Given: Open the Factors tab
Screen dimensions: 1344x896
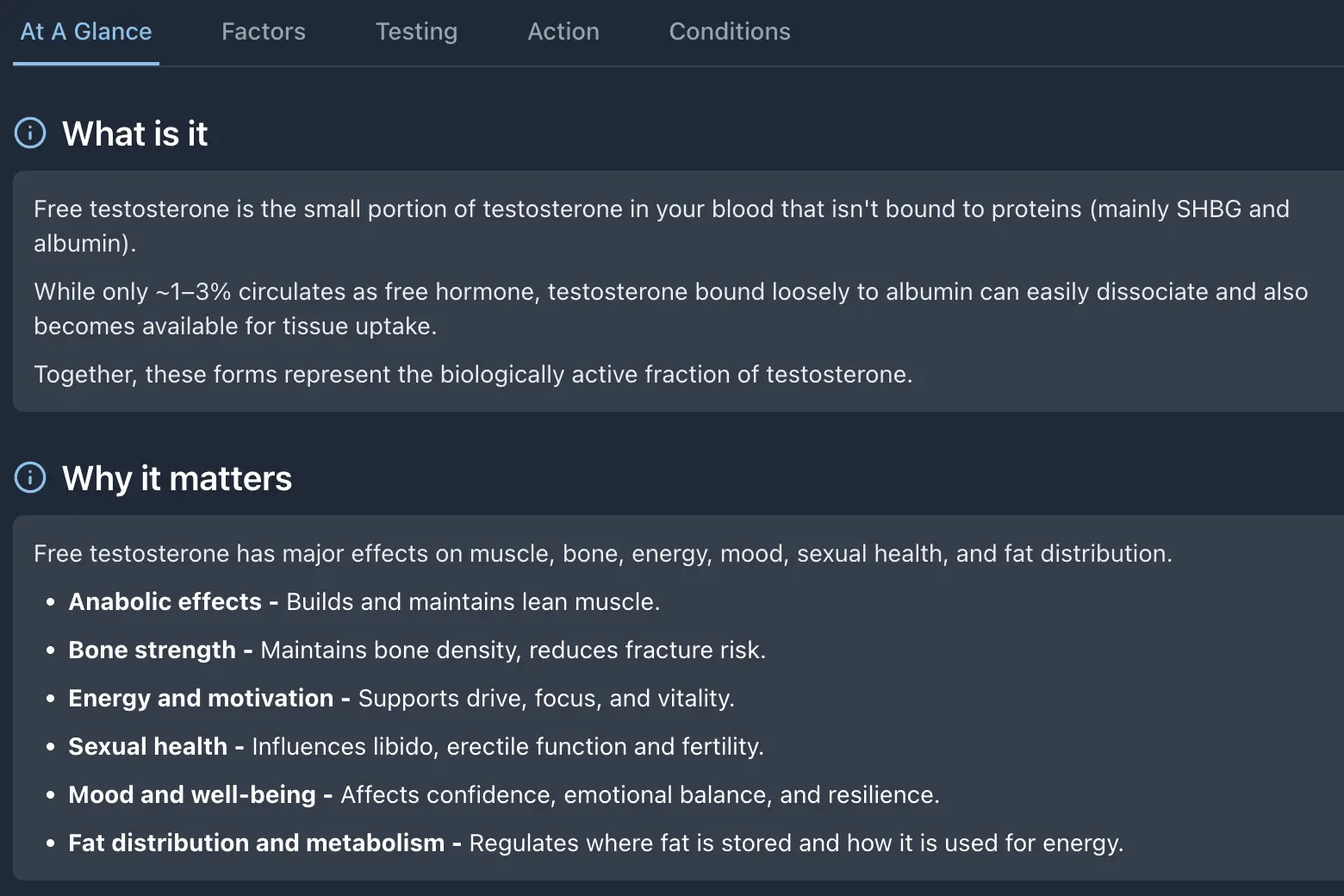Looking at the screenshot, I should click(x=264, y=32).
